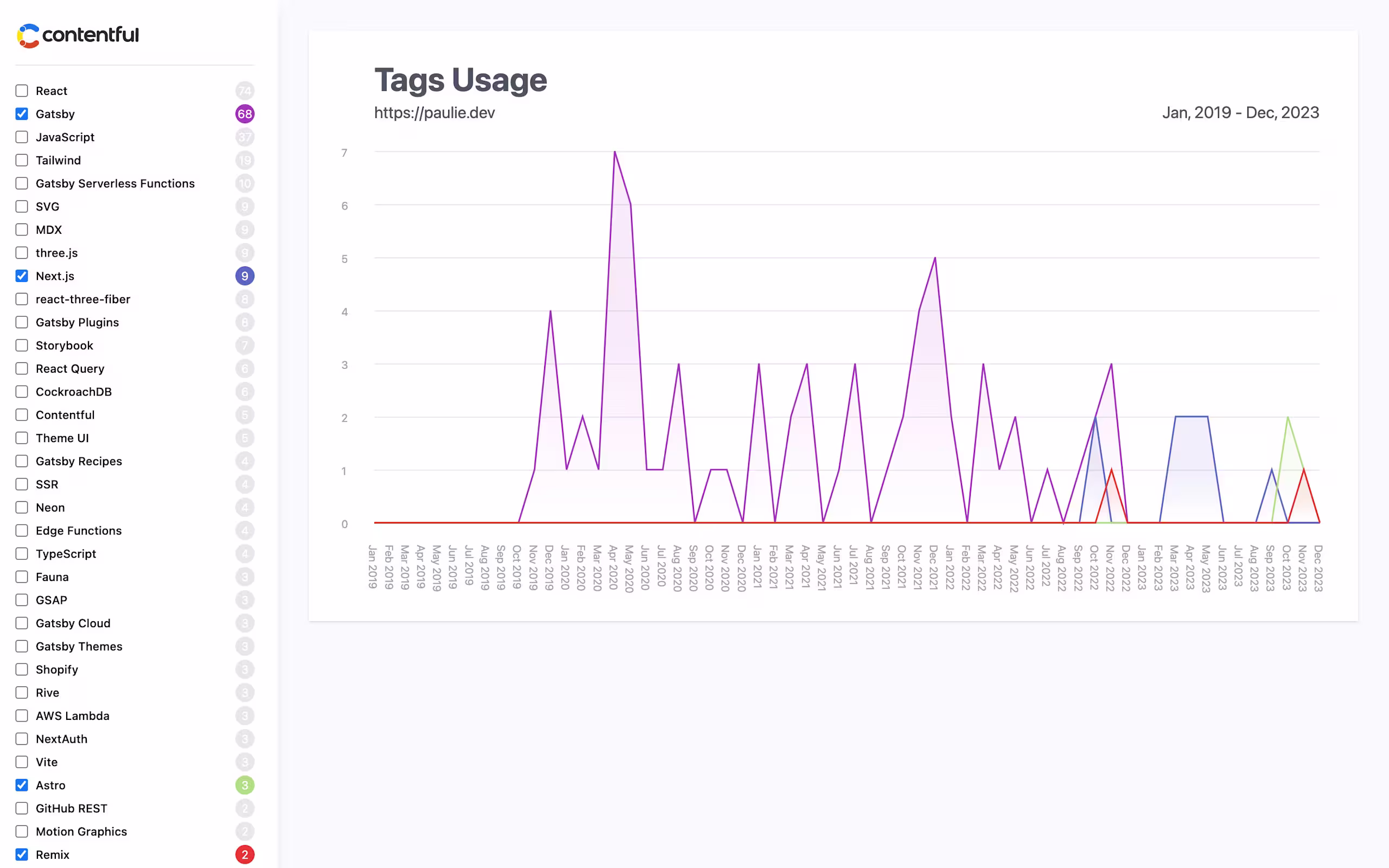Check the React checkbox
The image size is (1389, 868).
point(22,91)
